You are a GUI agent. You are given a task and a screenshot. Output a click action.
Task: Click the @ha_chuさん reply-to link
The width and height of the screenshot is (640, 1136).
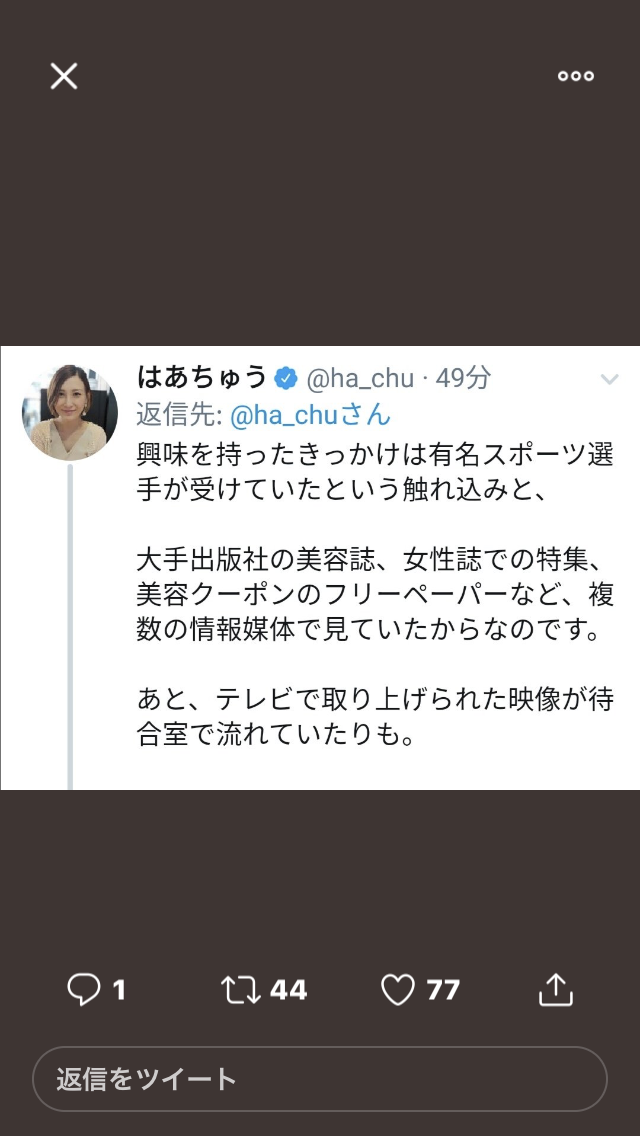[310, 415]
